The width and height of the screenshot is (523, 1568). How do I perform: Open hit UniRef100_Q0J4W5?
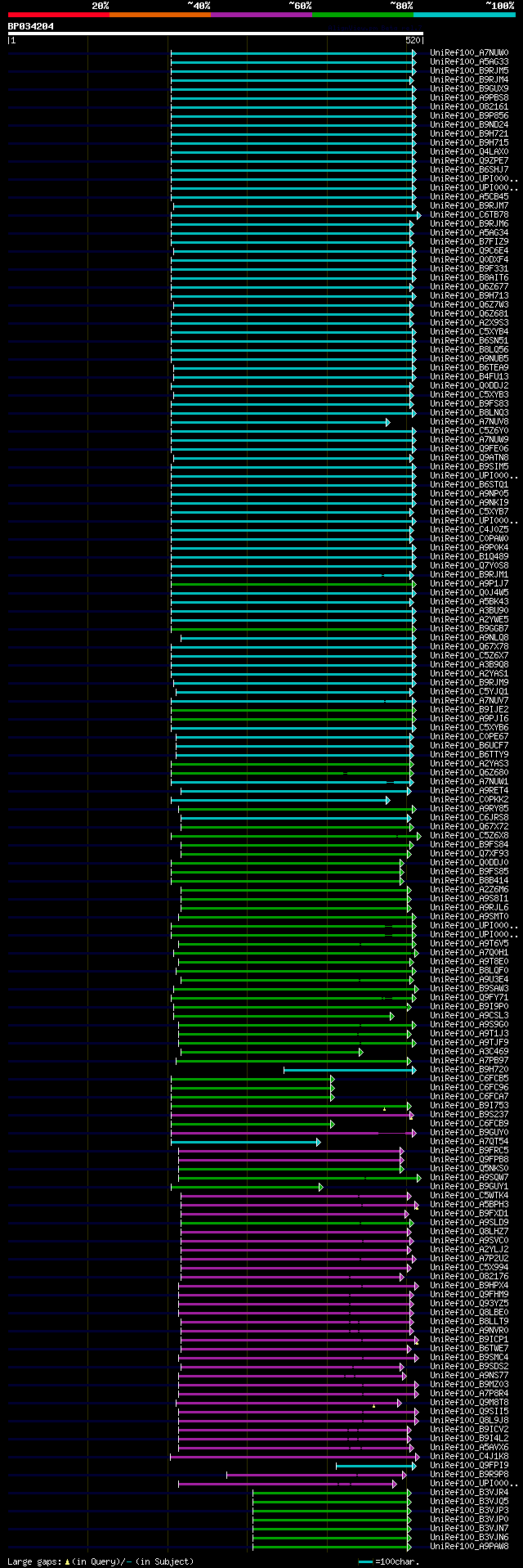pyautogui.click(x=469, y=593)
